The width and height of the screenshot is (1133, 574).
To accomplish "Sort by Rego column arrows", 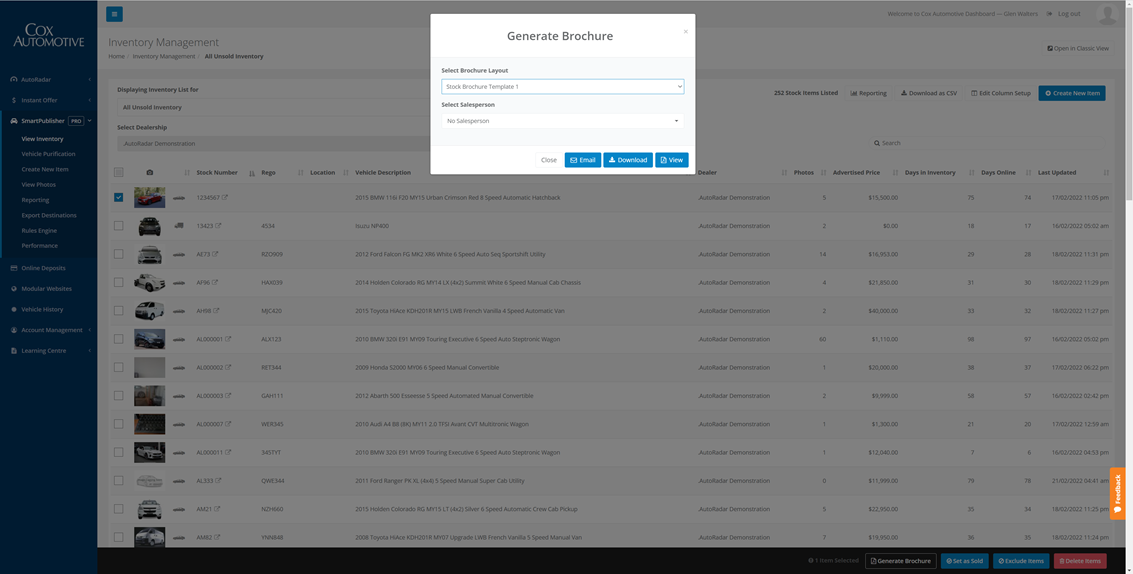I will pos(301,173).
